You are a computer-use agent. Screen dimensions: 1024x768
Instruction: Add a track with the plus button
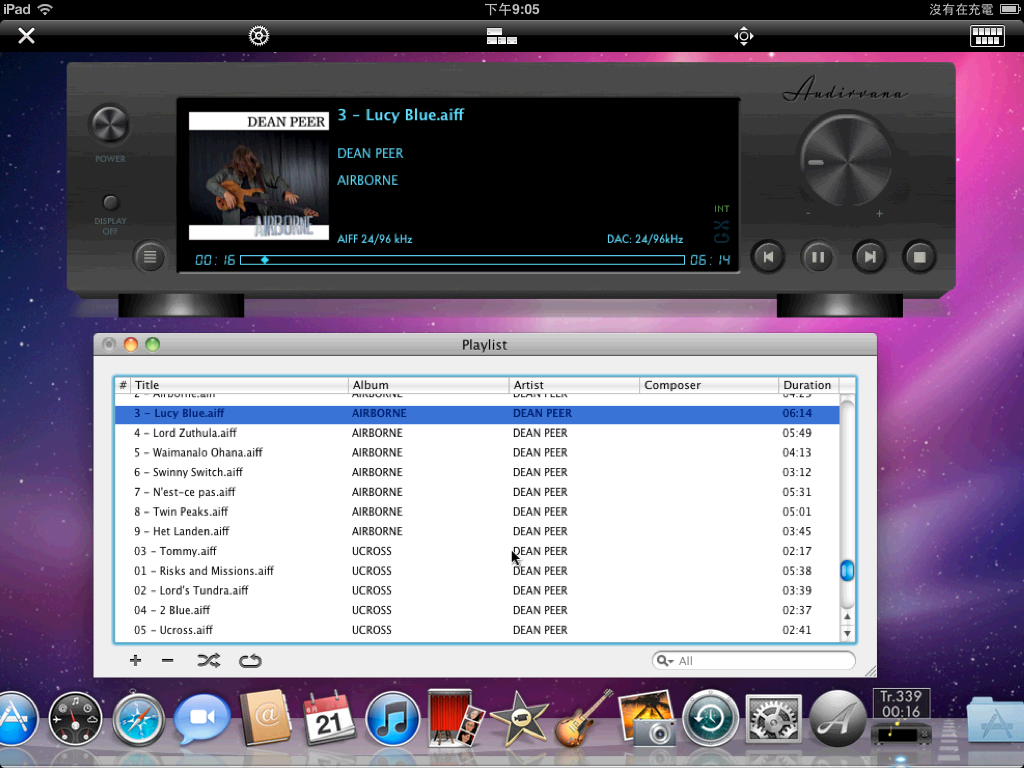[x=135, y=660]
